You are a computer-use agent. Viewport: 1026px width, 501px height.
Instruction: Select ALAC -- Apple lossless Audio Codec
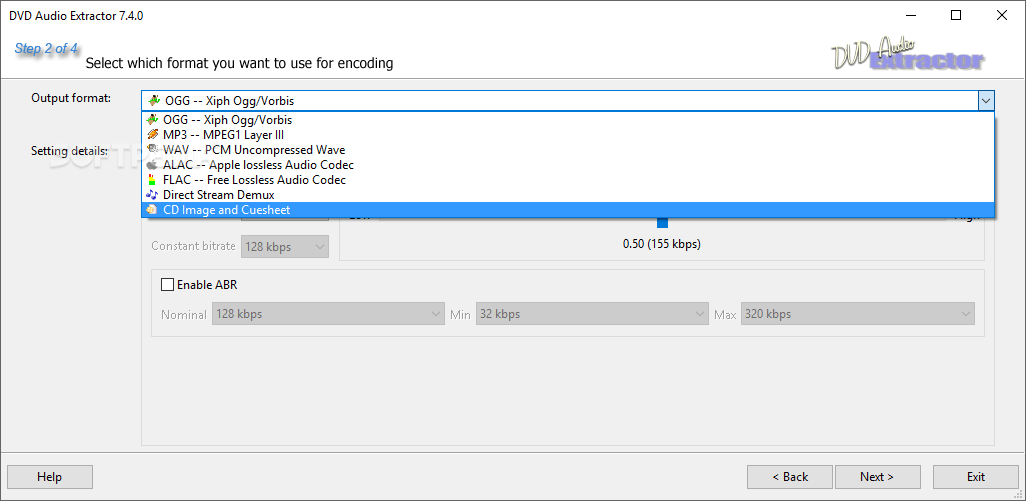pyautogui.click(x=568, y=165)
